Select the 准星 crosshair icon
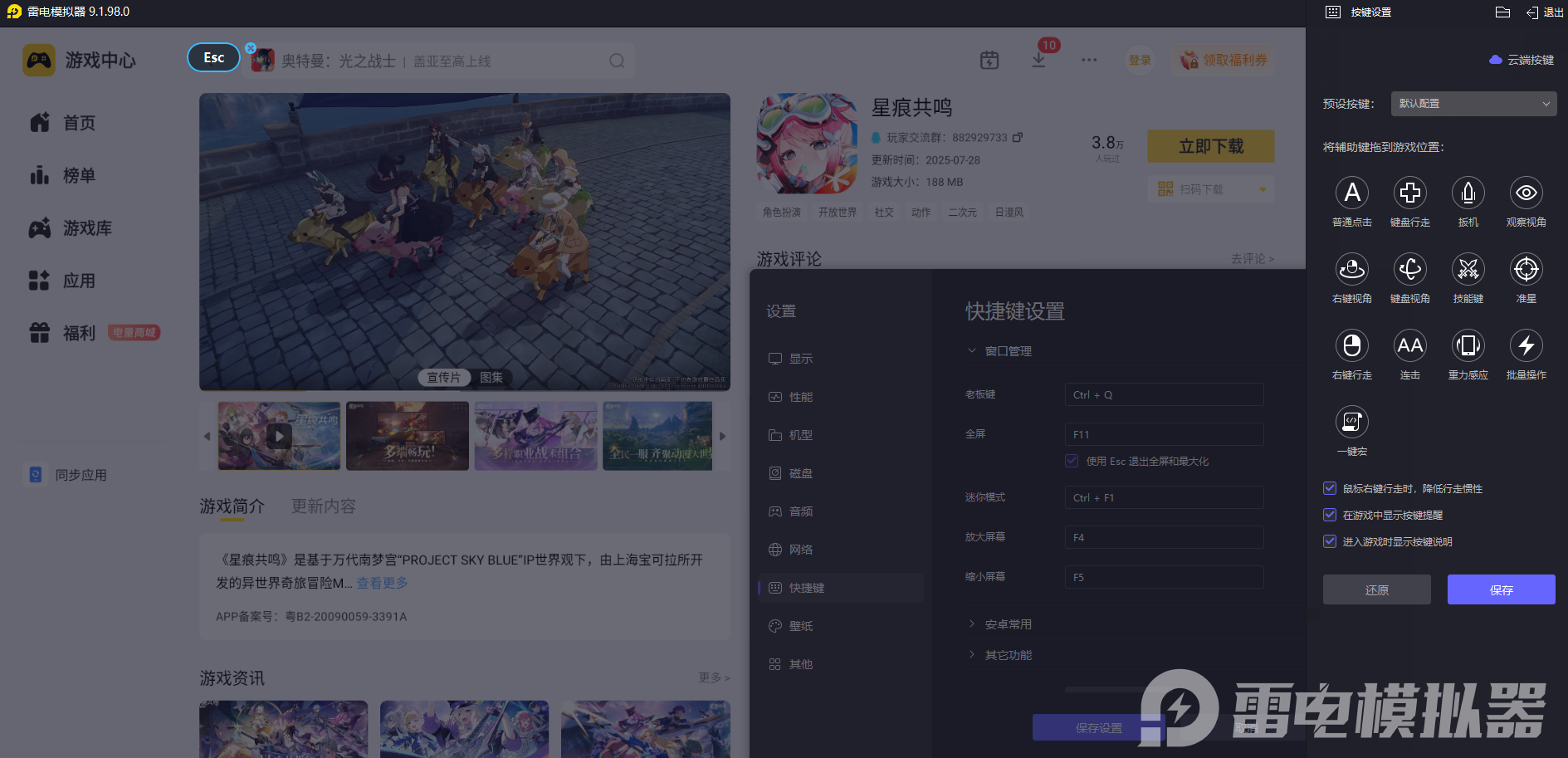The height and width of the screenshot is (758, 1568). pos(1526,269)
